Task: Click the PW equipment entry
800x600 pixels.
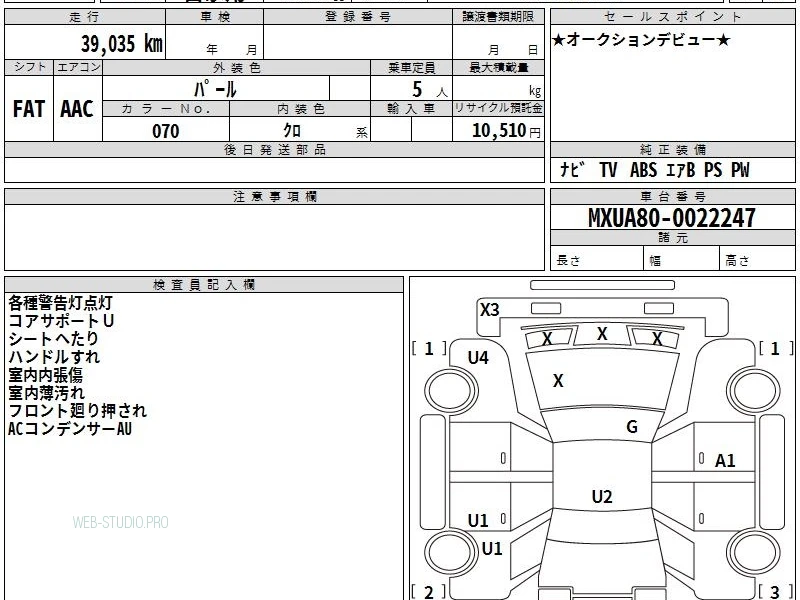Action: point(740,169)
